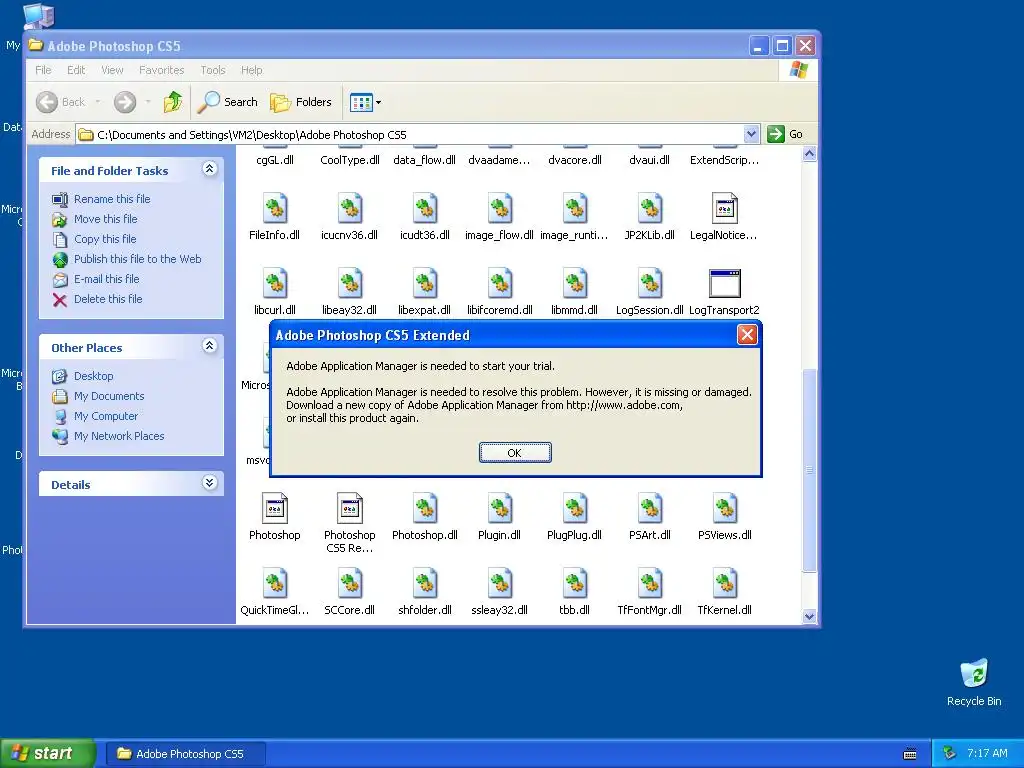The width and height of the screenshot is (1024, 768).
Task: Open the Recycle Bin desktop icon
Action: (x=974, y=682)
